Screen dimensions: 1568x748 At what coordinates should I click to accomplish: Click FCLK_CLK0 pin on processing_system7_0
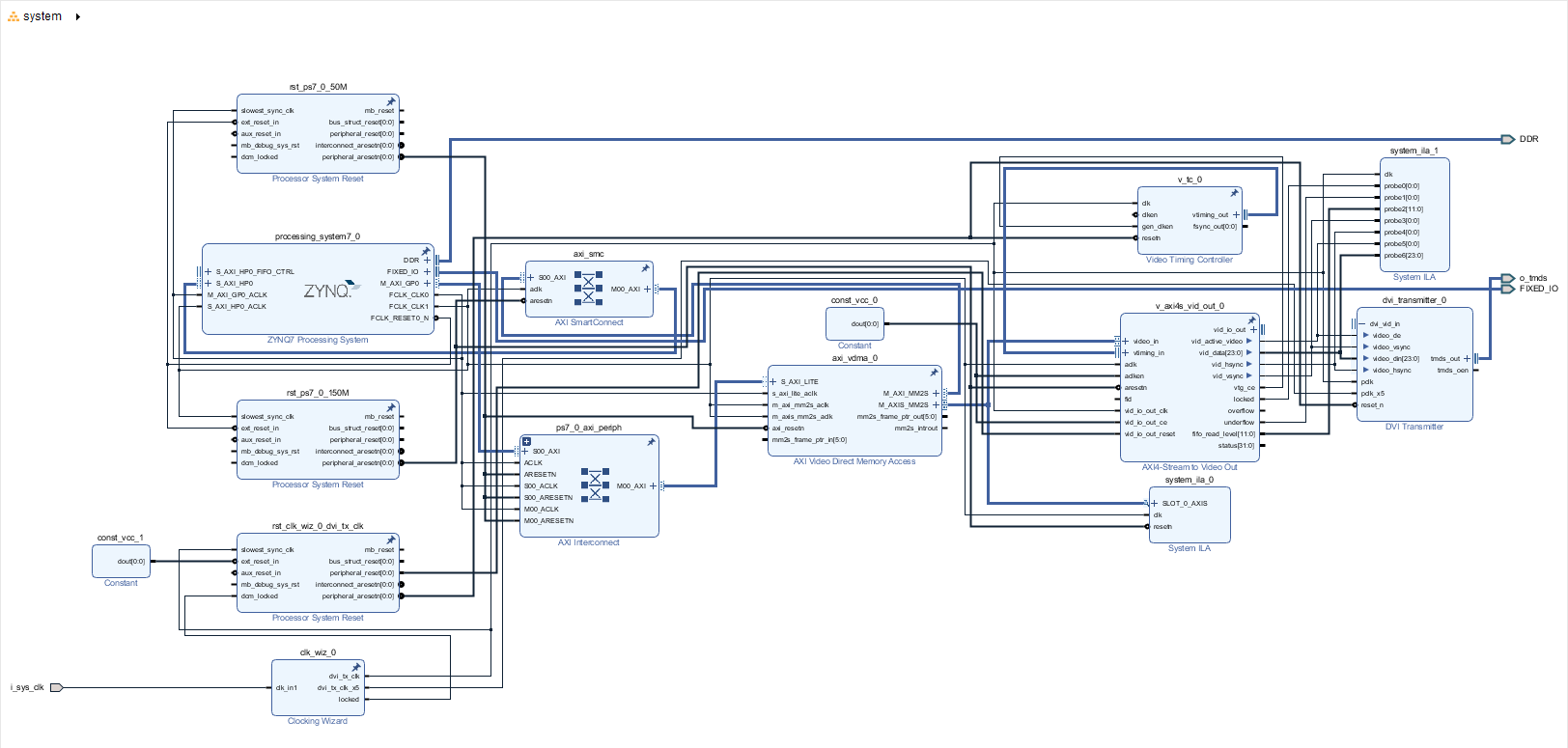tap(408, 294)
